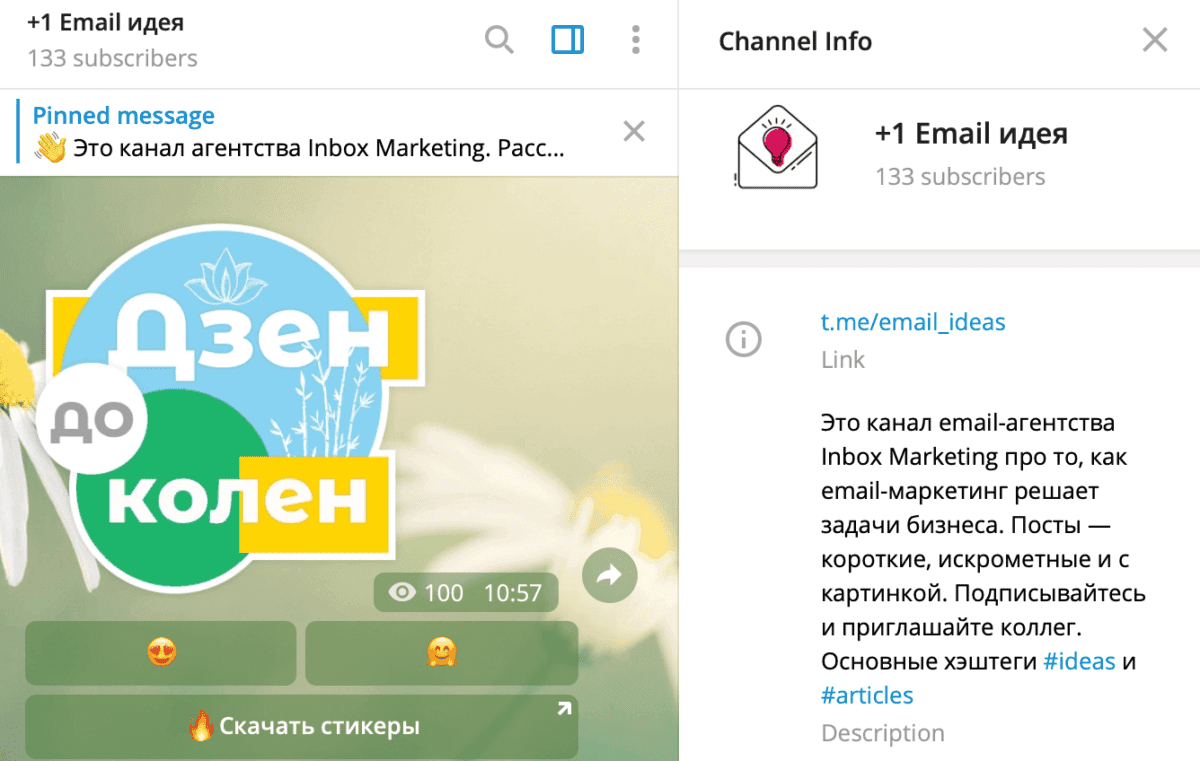React with the hugging face emoji

coord(440,653)
